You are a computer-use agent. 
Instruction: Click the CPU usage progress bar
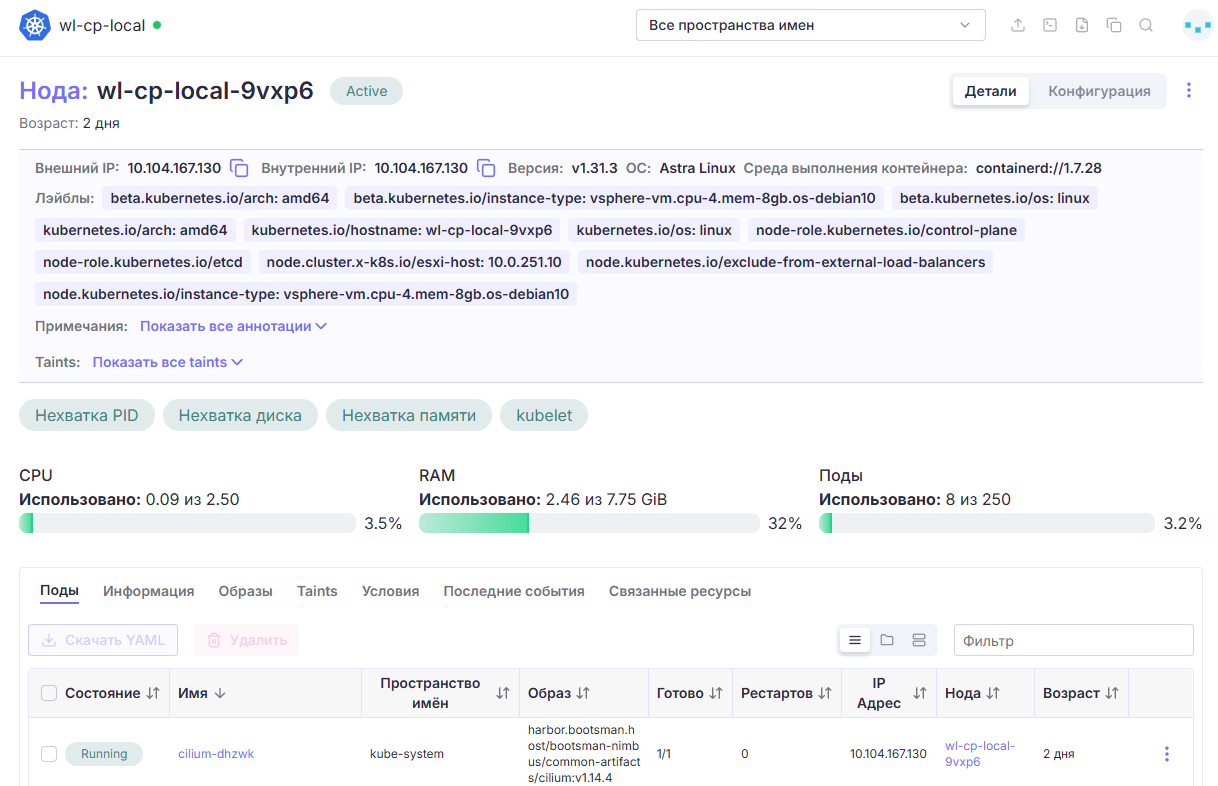click(x=187, y=523)
